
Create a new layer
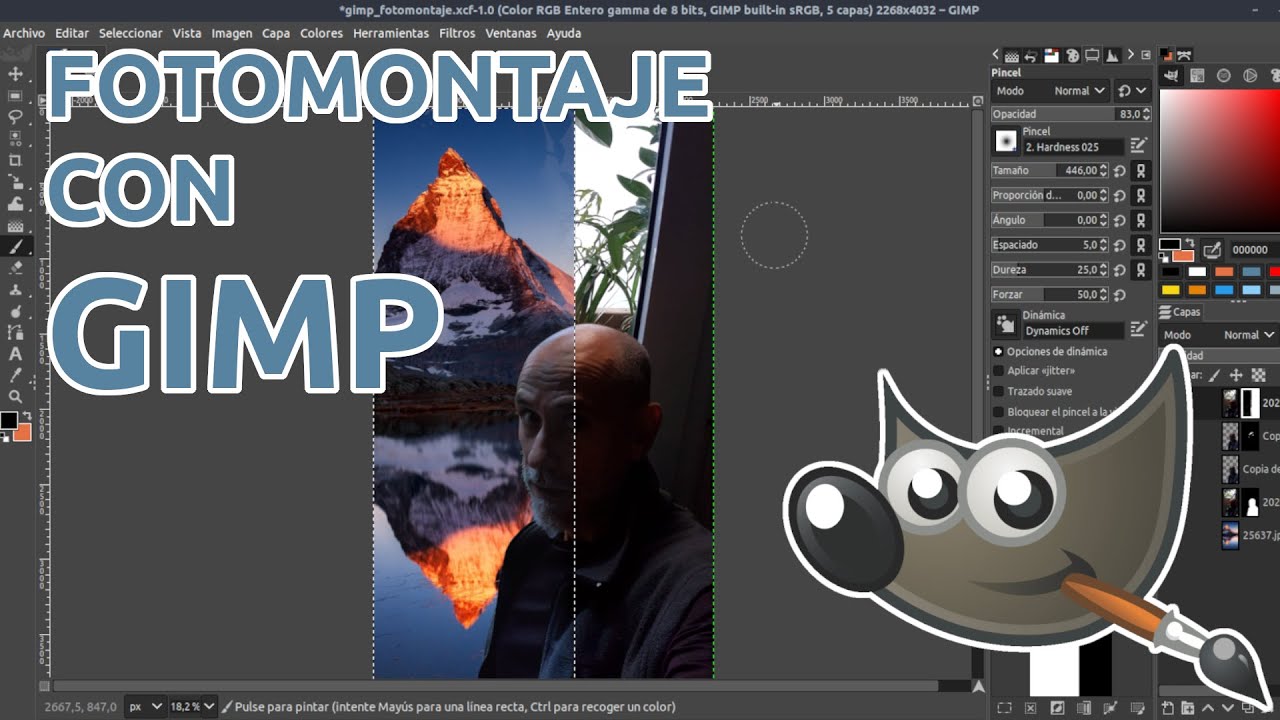[1167, 708]
